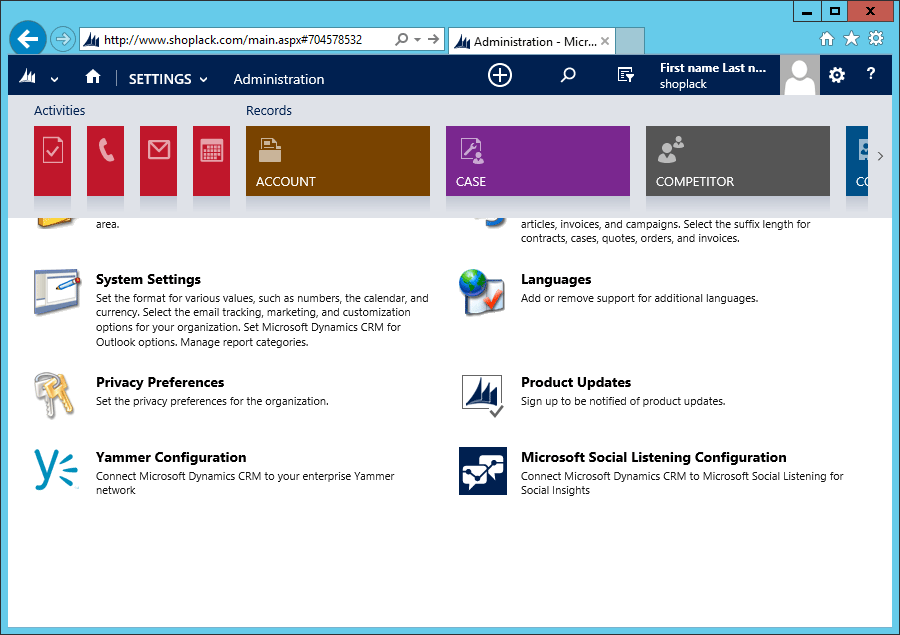Open Advanced Find filter icon
This screenshot has width=900, height=635.
point(625,75)
